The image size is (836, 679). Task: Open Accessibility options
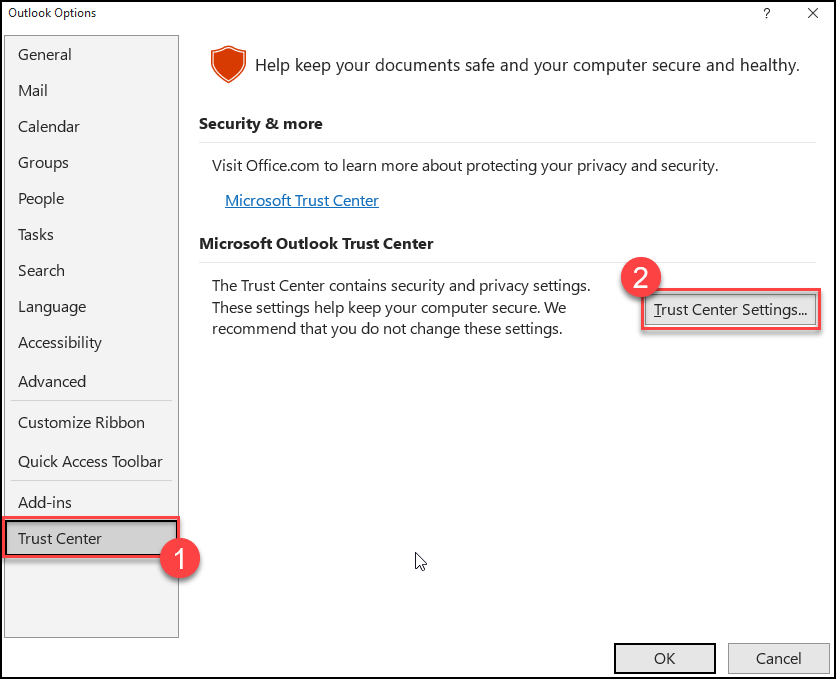click(60, 343)
